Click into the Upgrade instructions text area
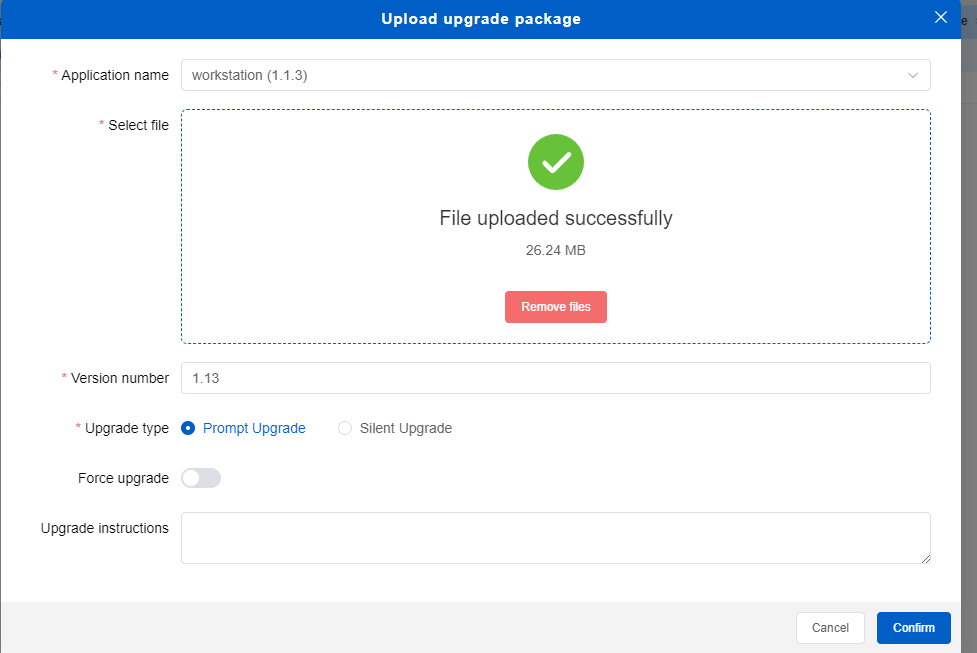Image resolution: width=977 pixels, height=653 pixels. [555, 538]
